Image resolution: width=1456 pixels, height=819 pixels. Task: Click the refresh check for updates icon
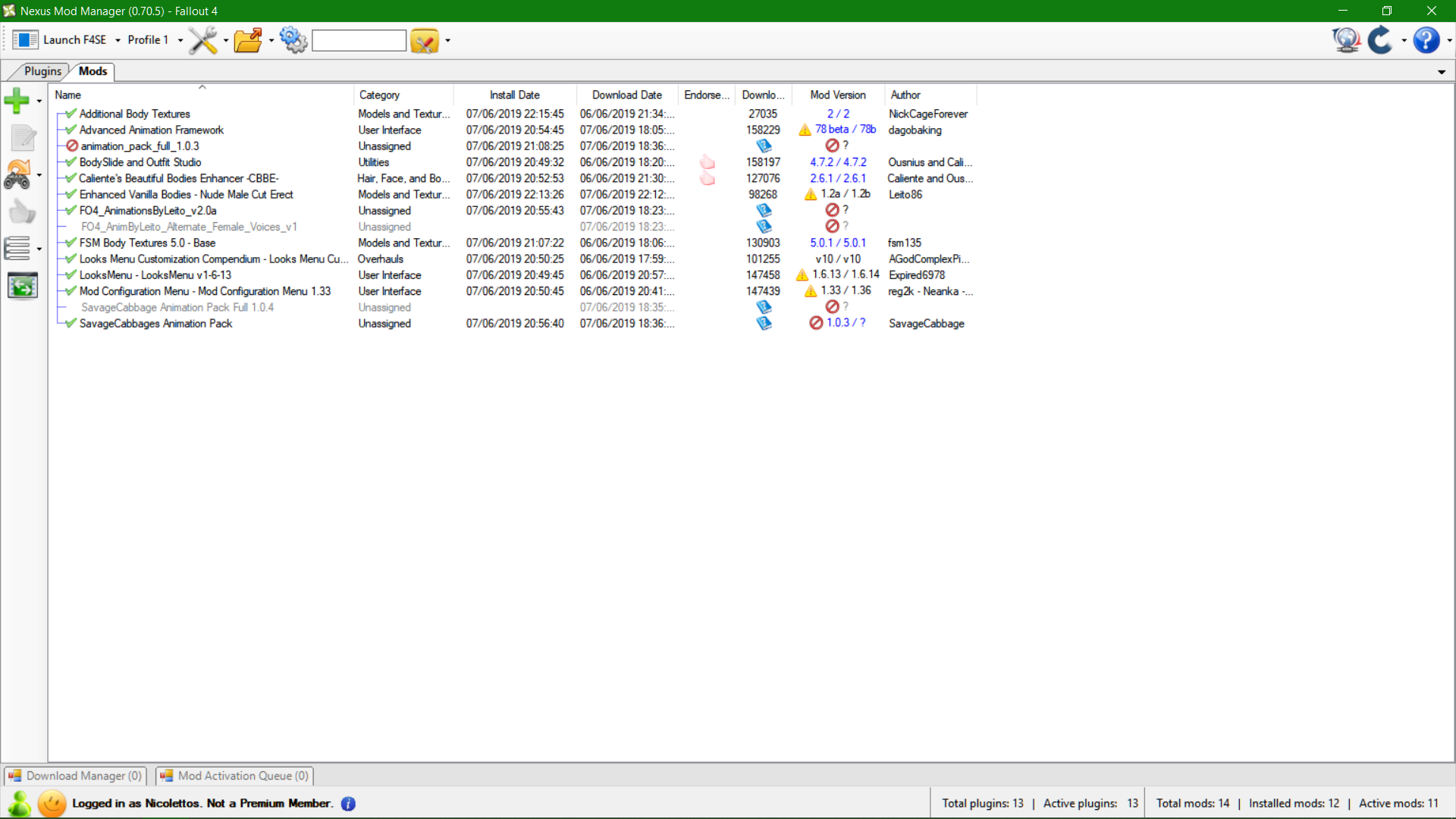1380,40
